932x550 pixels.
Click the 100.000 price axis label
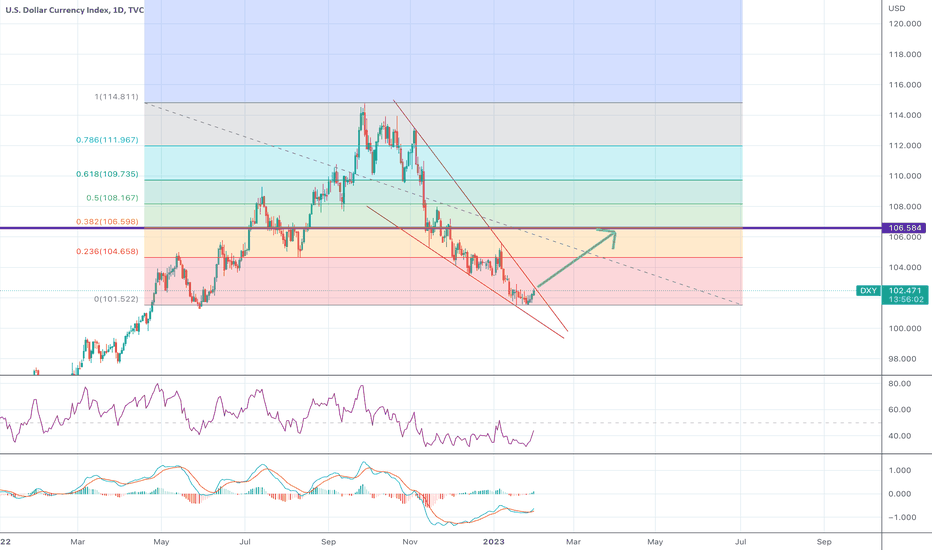point(905,328)
